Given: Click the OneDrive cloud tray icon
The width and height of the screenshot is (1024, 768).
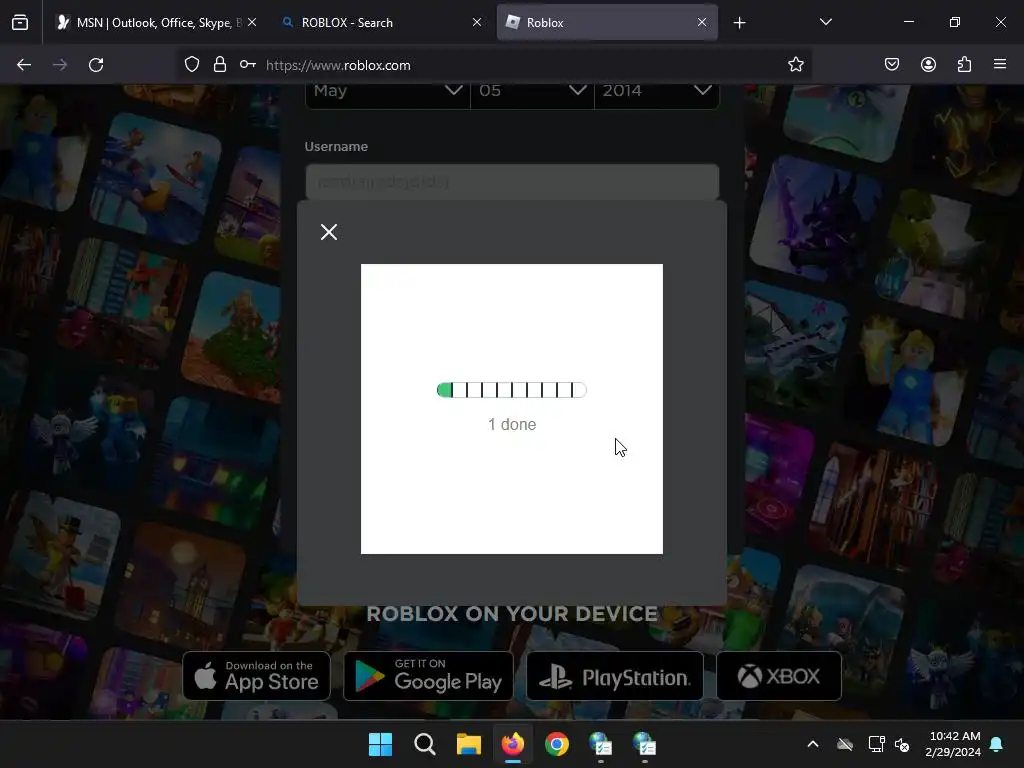Looking at the screenshot, I should pyautogui.click(x=845, y=744).
